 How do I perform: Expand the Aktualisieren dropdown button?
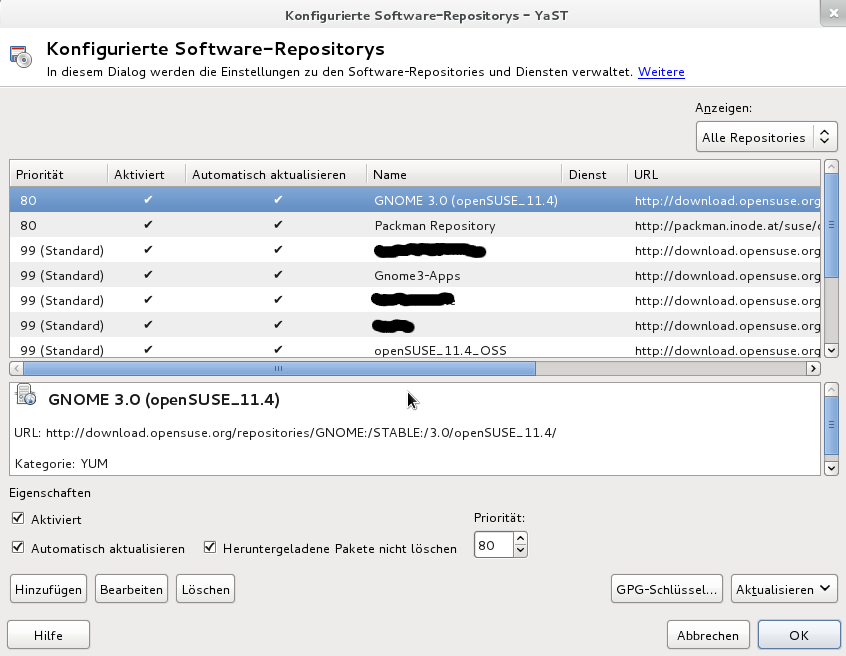[x=783, y=589]
